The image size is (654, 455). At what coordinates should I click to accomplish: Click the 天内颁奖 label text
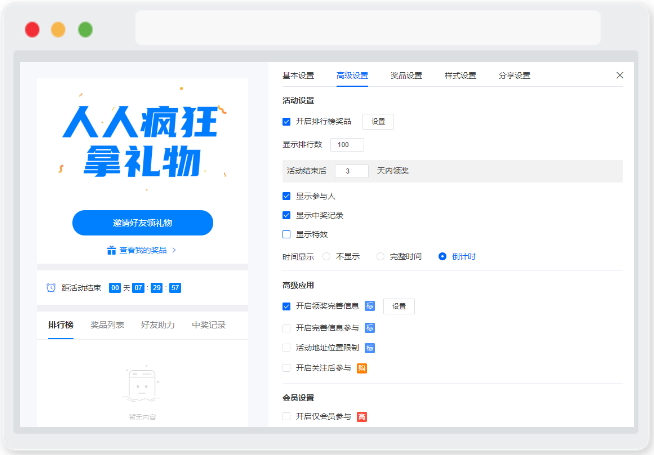(x=392, y=171)
